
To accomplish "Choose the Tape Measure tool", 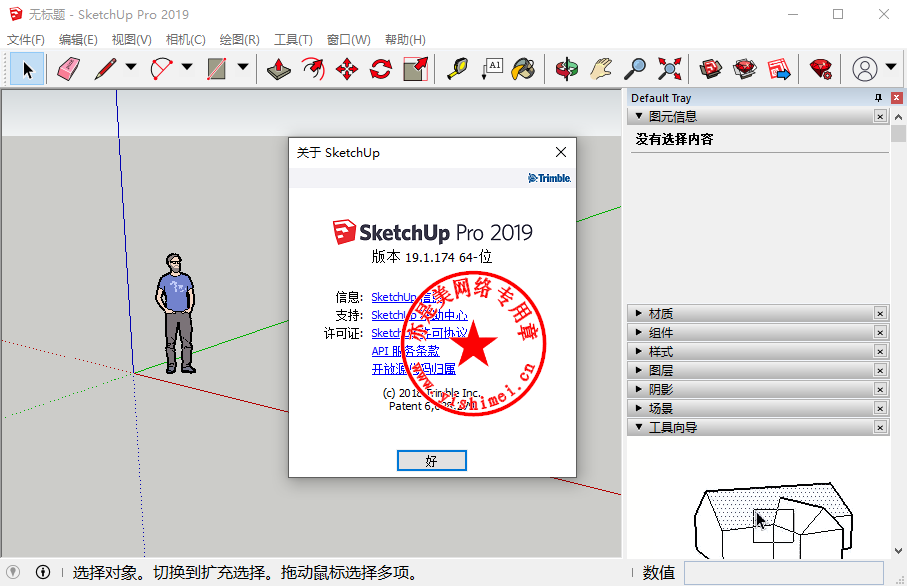I will coord(458,69).
